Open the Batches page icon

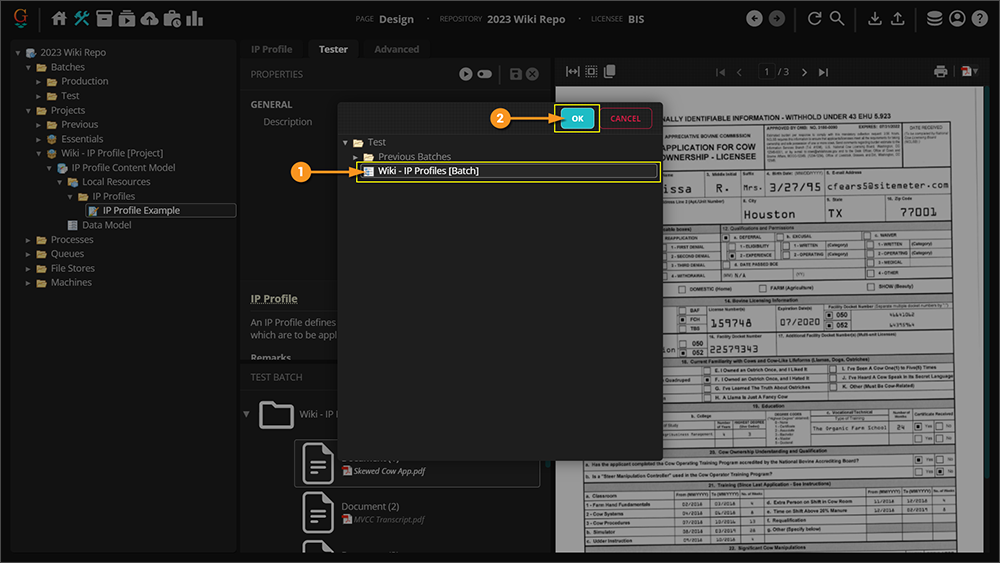[127, 18]
